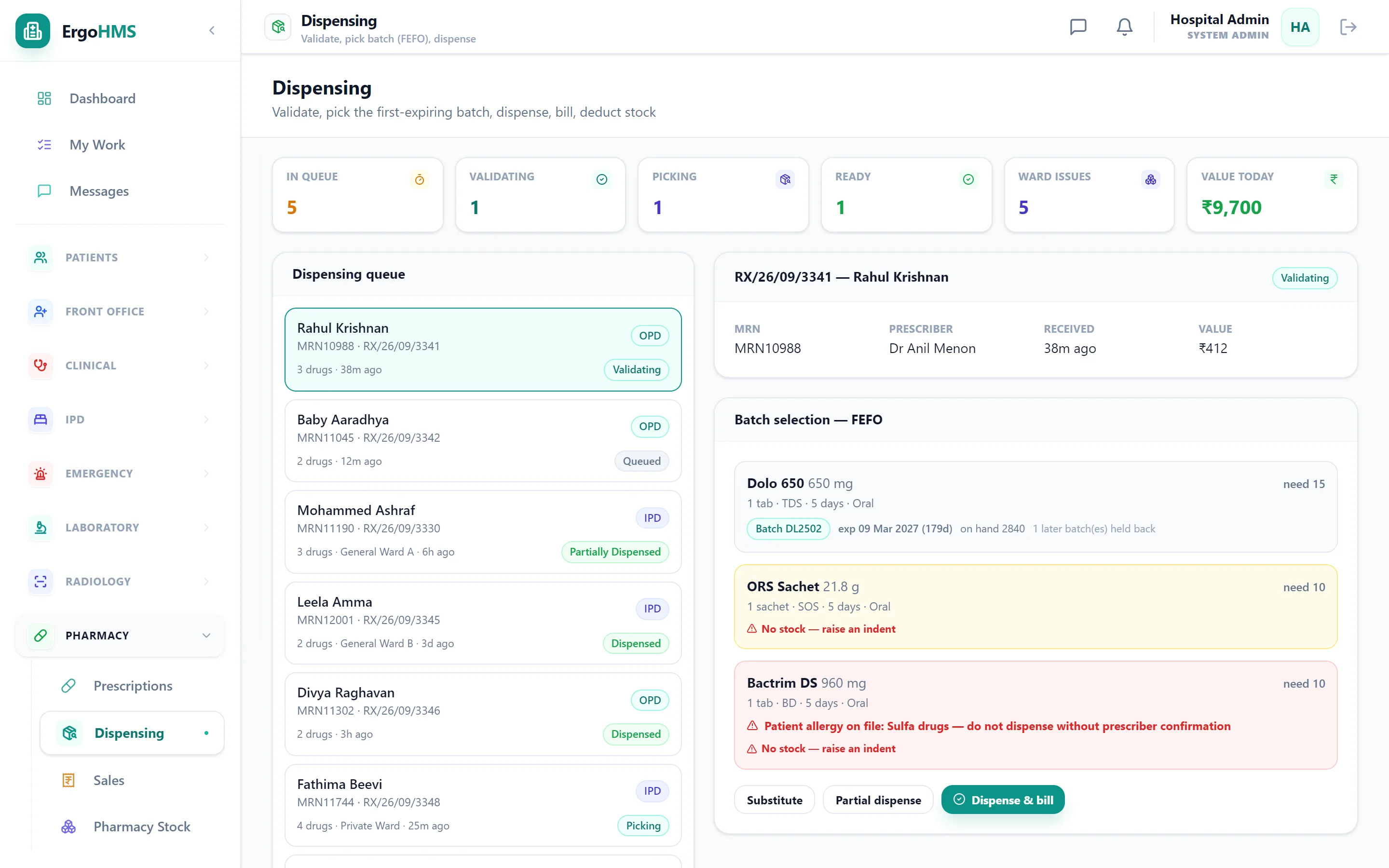Click the Substitute button
1389x868 pixels.
[x=774, y=800]
